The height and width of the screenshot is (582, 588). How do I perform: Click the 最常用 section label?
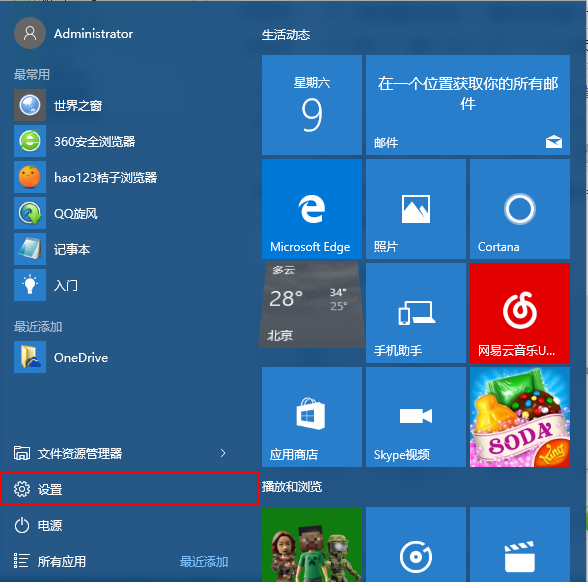(x=32, y=74)
